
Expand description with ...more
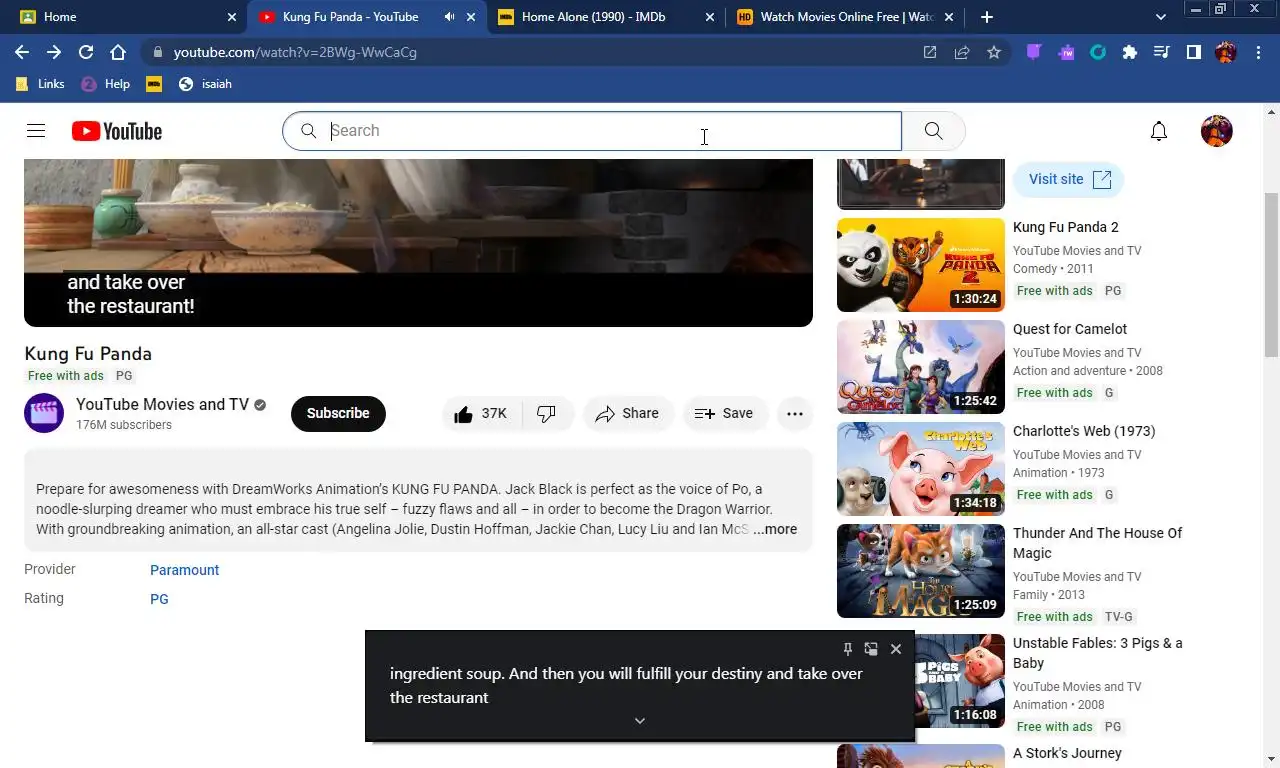click(775, 529)
